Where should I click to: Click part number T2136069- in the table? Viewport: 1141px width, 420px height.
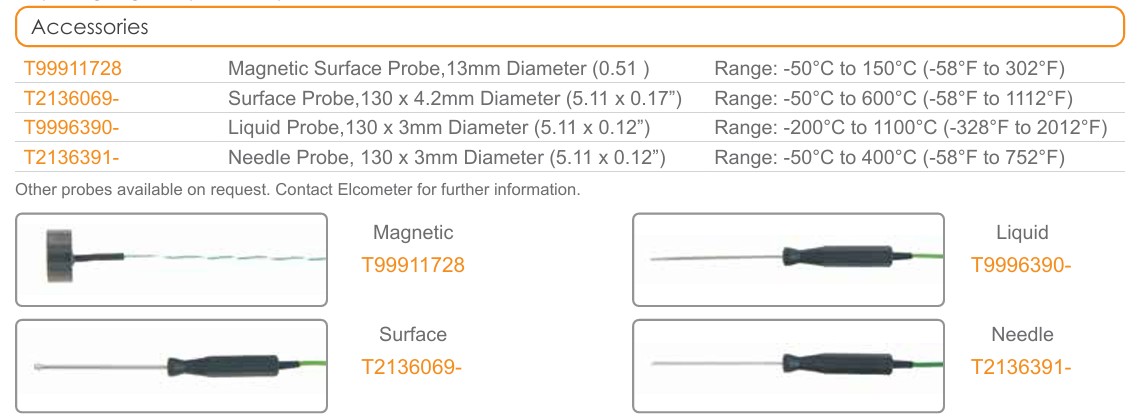point(71,98)
